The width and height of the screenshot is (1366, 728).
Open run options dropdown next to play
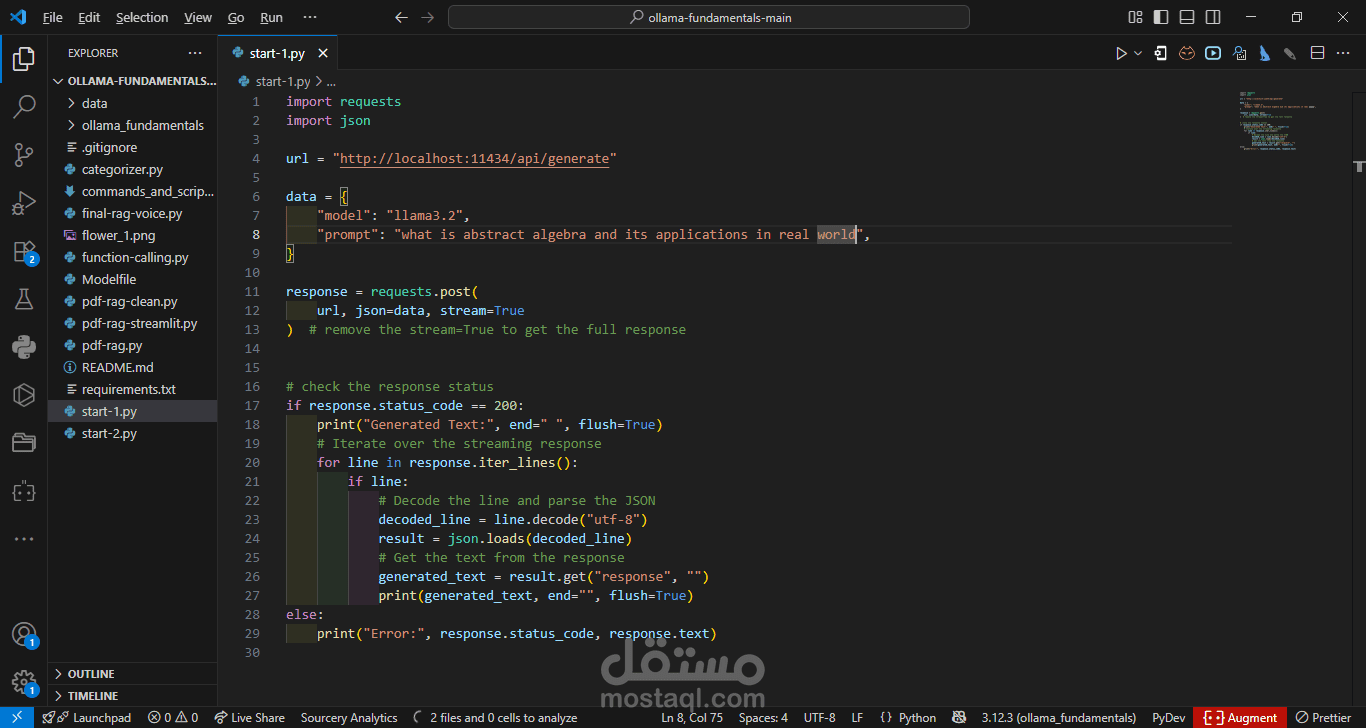1138,53
